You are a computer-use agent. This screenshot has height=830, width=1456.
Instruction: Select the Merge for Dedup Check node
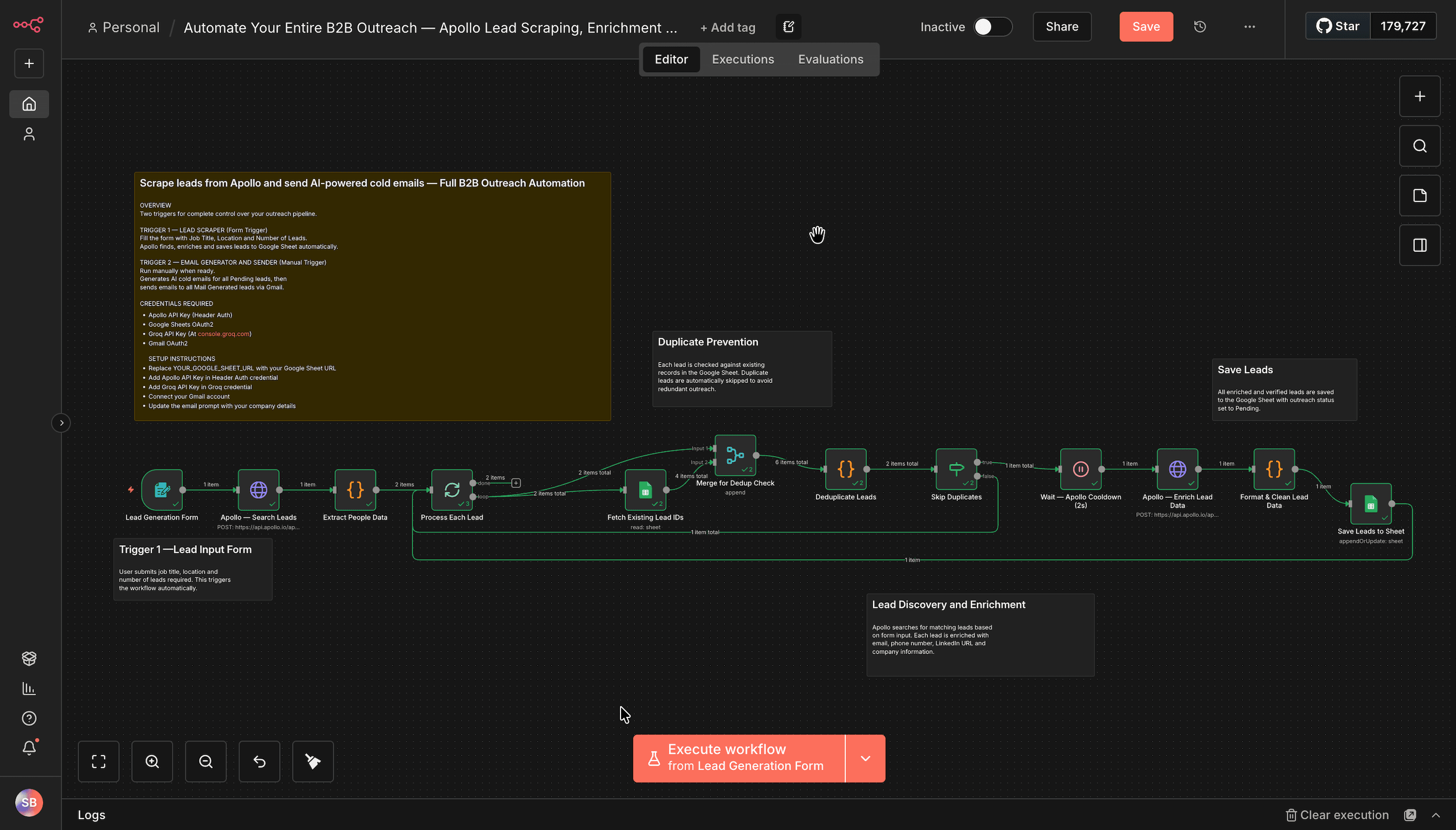coord(735,456)
